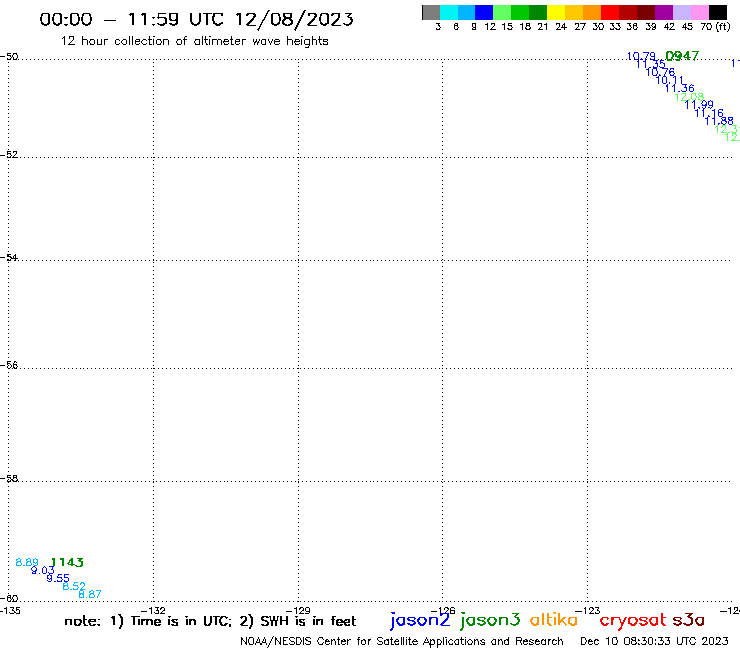Click the -129 longitude axis label
740x650 pixels.
tap(298, 611)
